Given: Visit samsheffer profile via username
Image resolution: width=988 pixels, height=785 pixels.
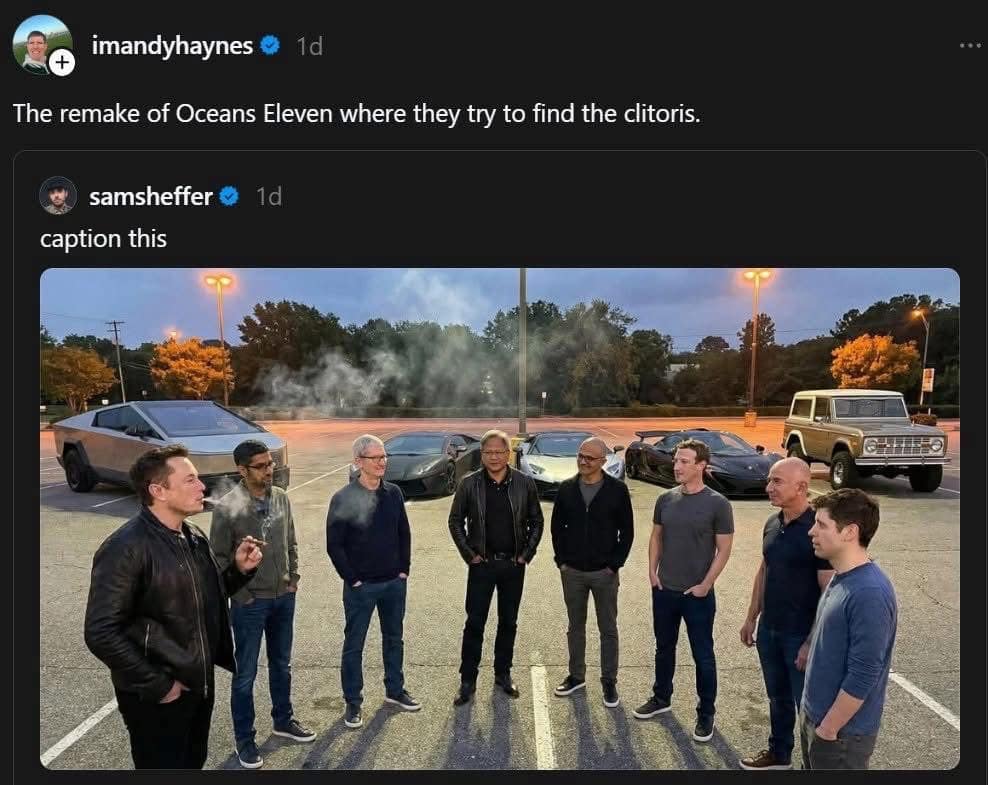Looking at the screenshot, I should (x=150, y=196).
